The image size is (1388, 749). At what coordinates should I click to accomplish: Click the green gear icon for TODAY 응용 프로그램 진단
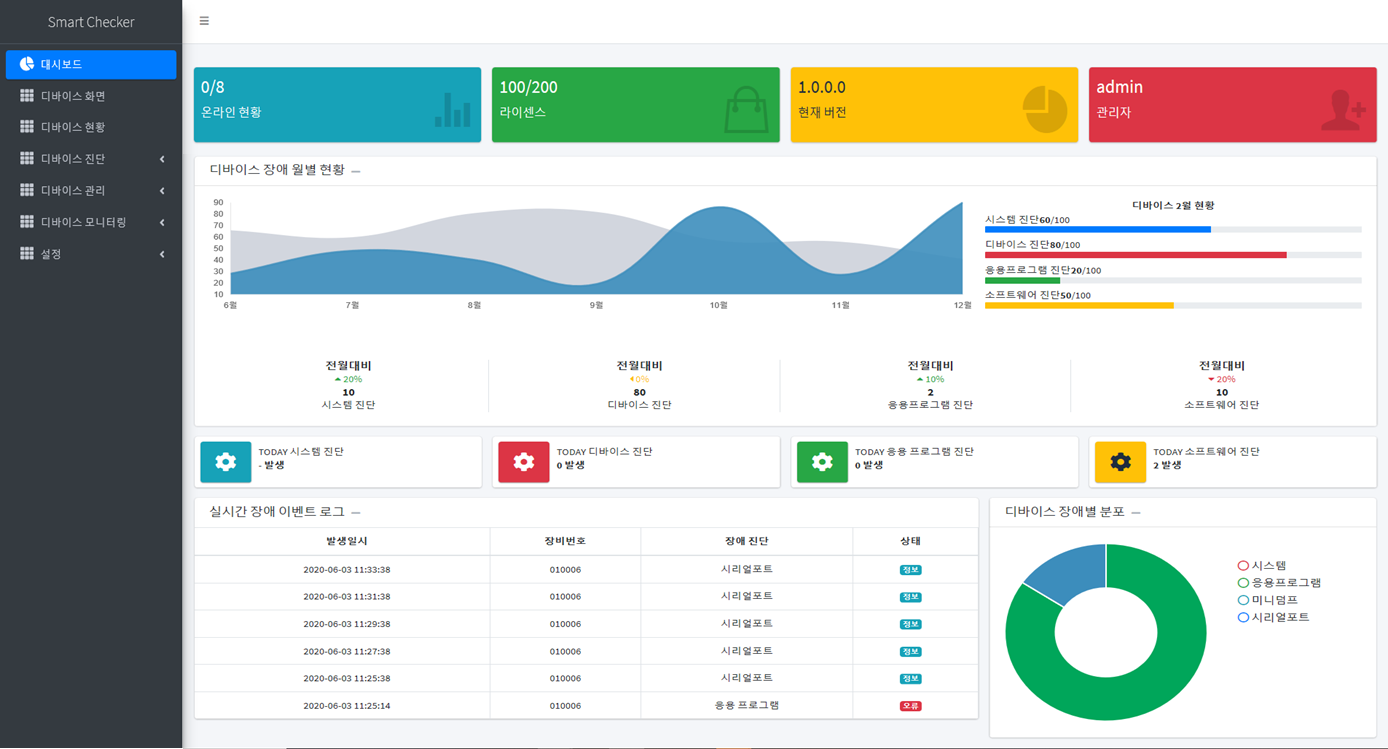(822, 462)
